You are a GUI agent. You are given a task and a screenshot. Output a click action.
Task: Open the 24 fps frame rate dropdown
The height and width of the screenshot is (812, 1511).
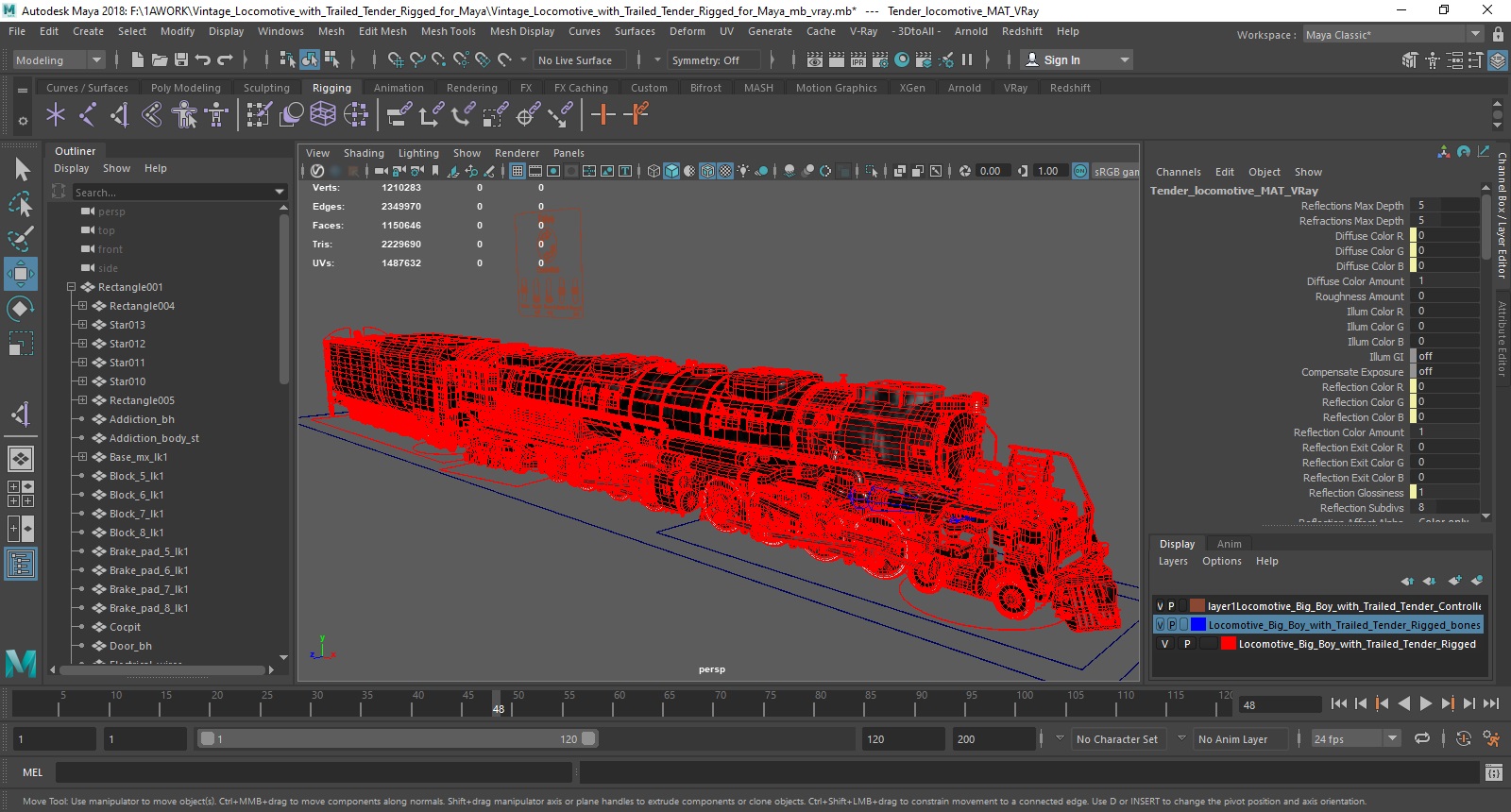[1356, 739]
